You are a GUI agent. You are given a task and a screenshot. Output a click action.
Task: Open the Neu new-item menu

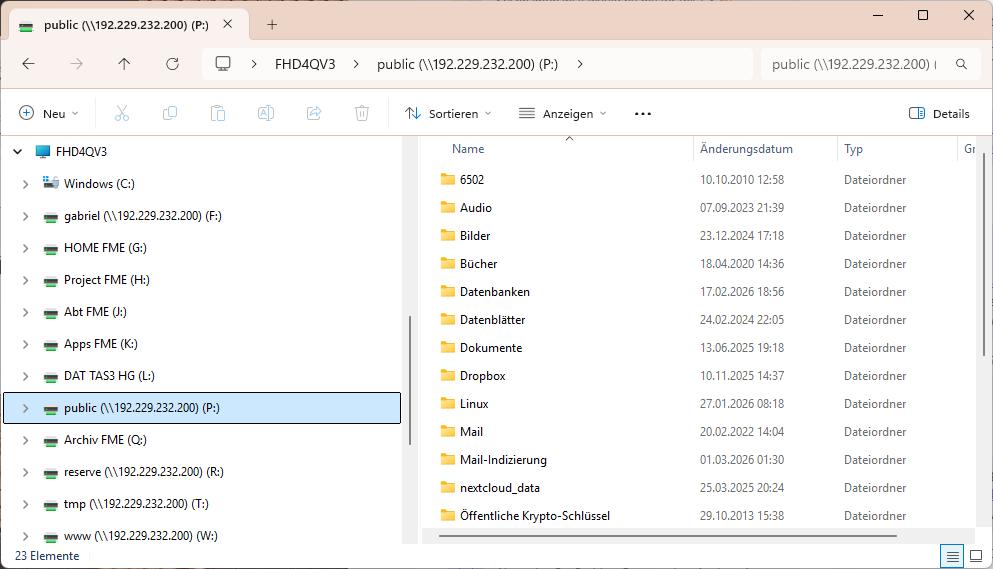pos(48,114)
